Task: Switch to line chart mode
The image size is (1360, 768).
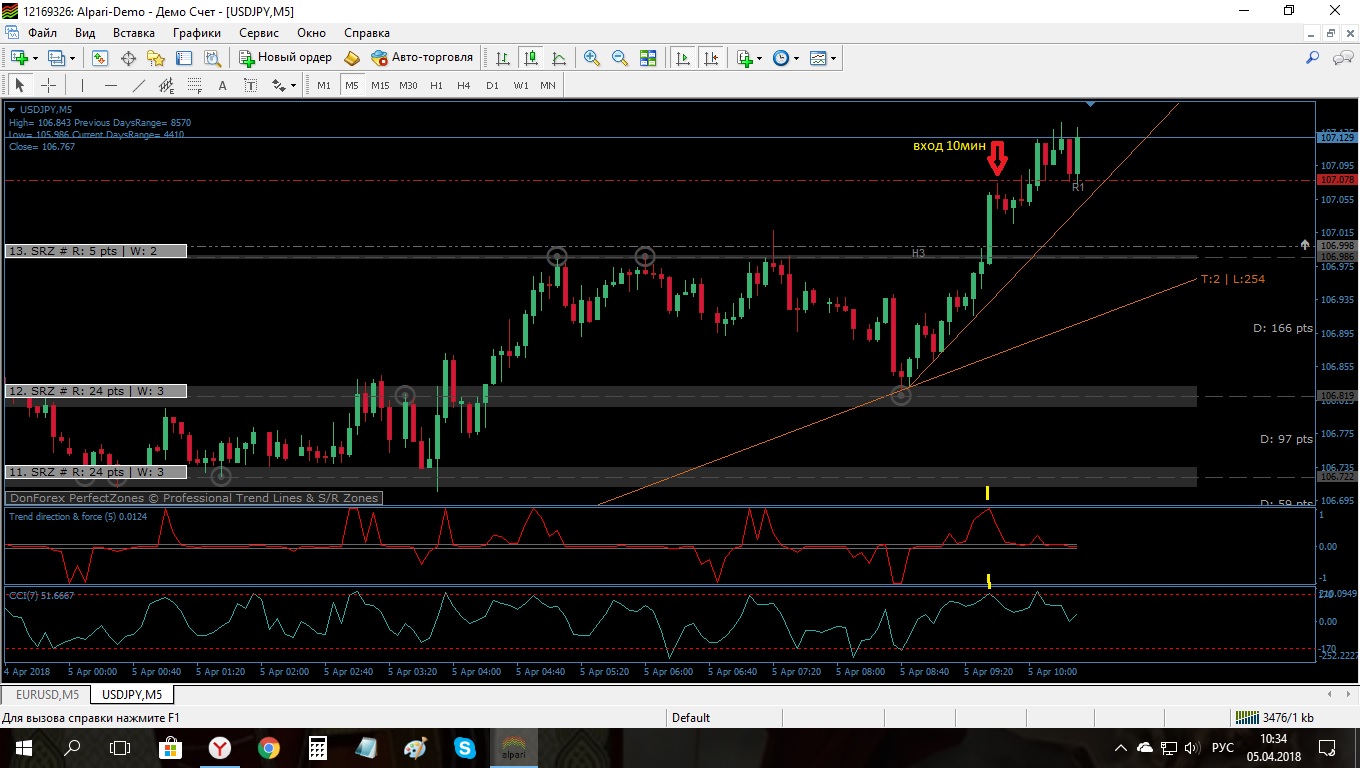Action: pyautogui.click(x=558, y=58)
